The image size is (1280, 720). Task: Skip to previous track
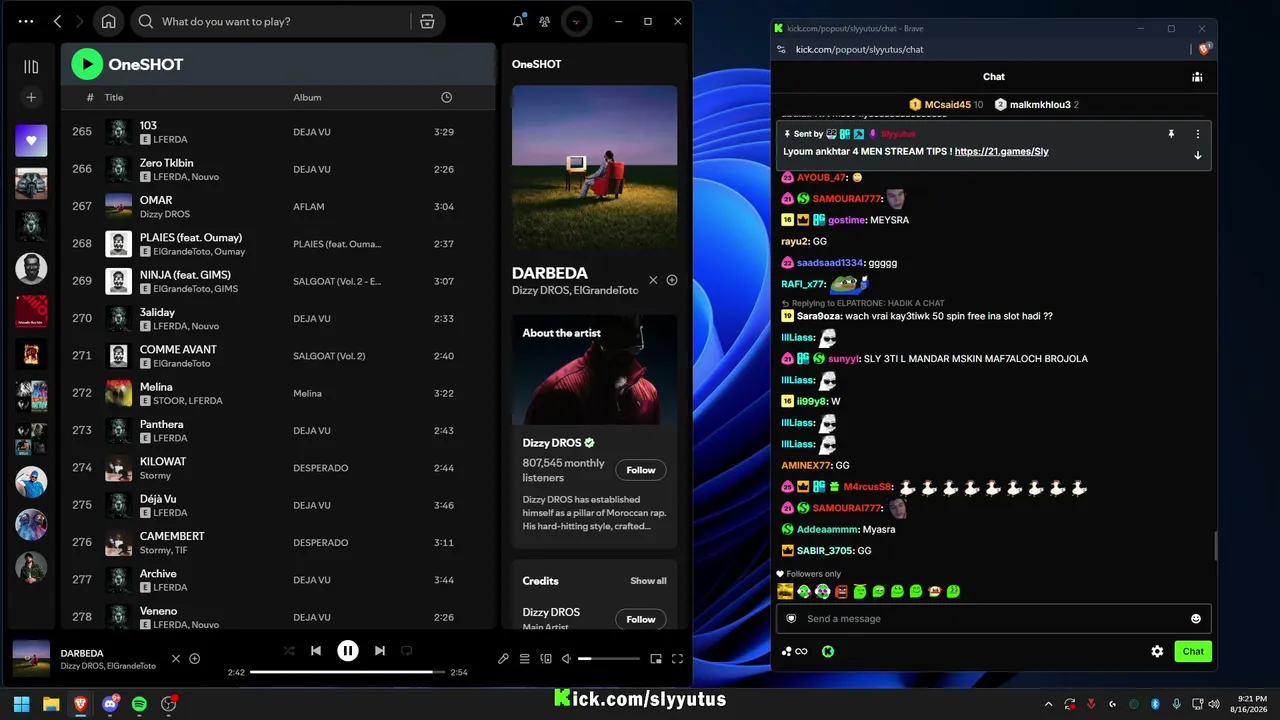(x=316, y=651)
